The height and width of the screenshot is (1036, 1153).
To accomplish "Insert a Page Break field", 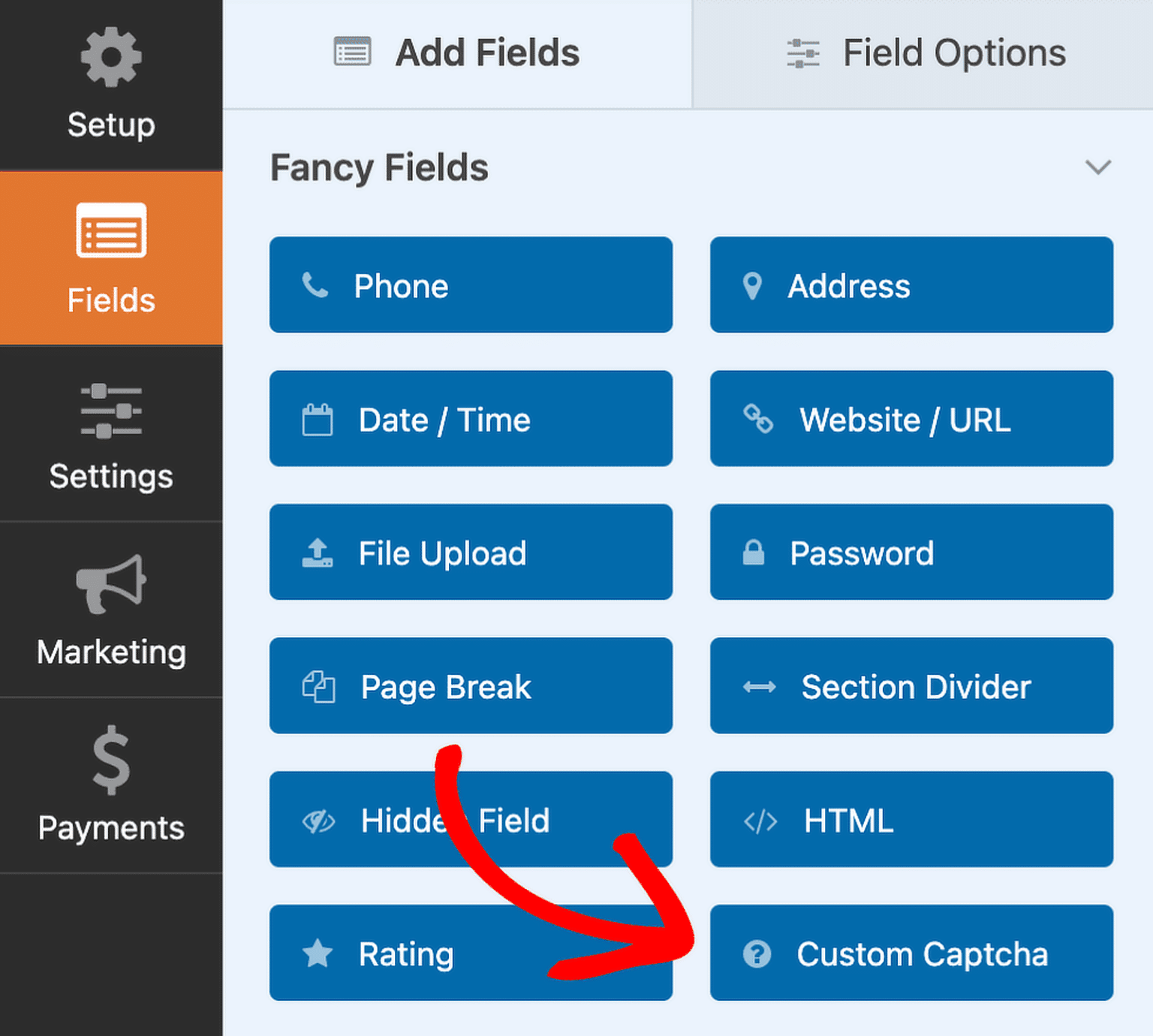I will 471,686.
